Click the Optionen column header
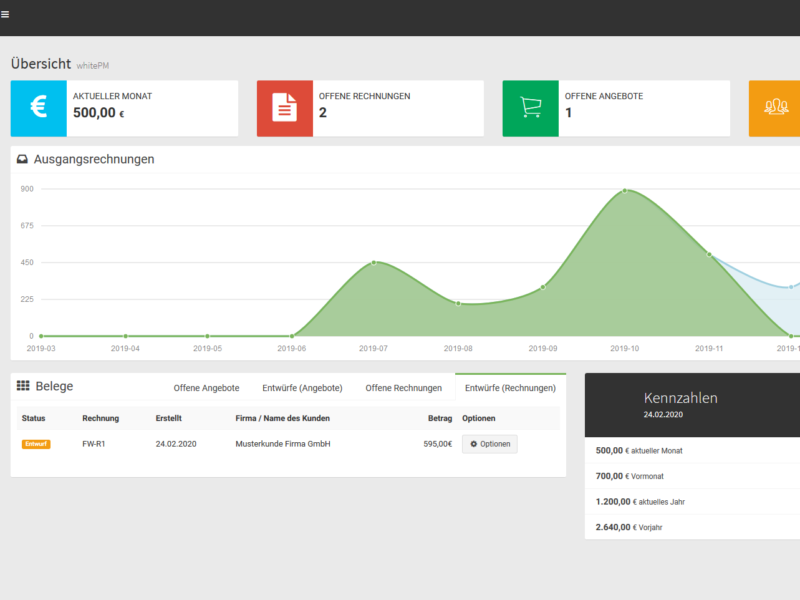The width and height of the screenshot is (800, 600). point(479,418)
